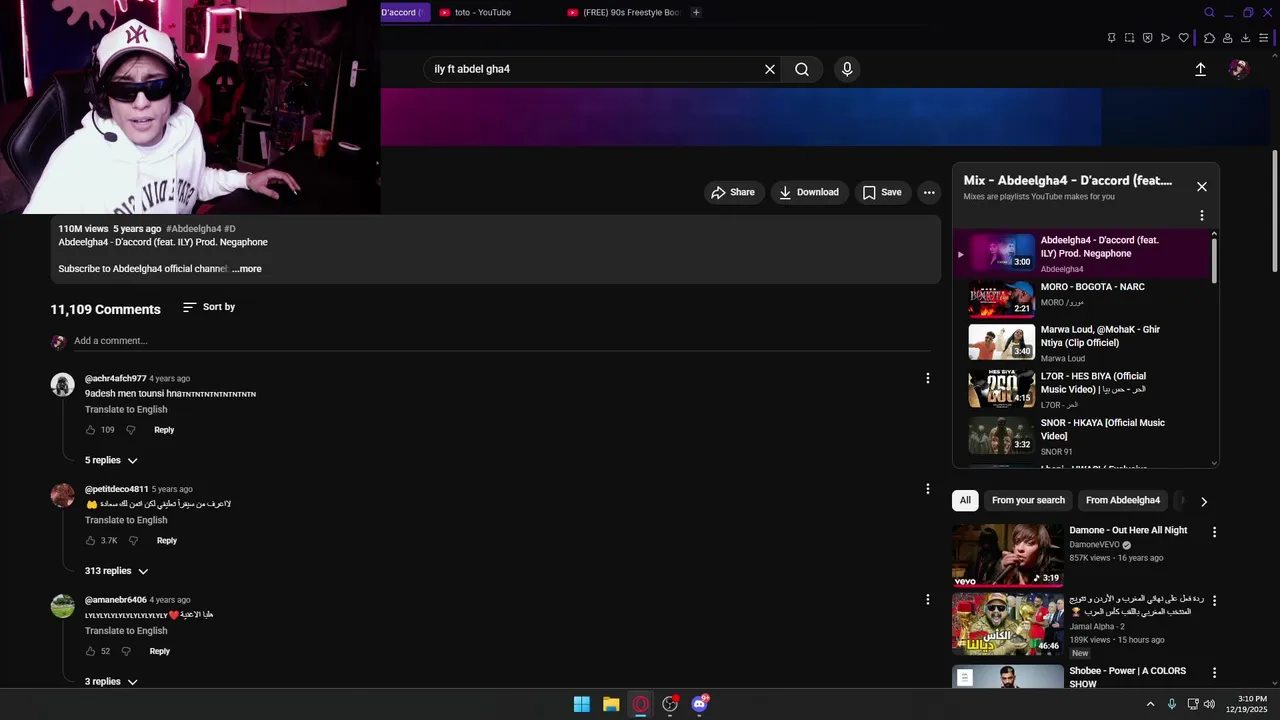Play MORO - BOGOTA - NARC from the mix
The width and height of the screenshot is (1280, 720).
click(1084, 298)
